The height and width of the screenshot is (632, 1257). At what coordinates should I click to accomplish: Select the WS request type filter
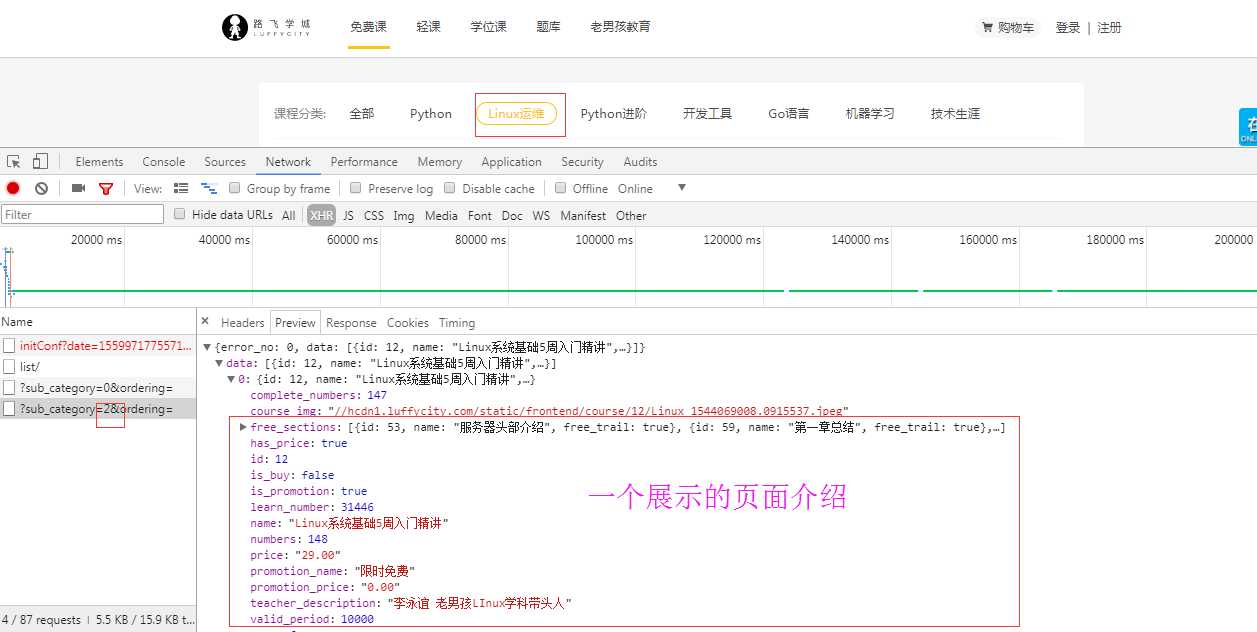point(541,215)
